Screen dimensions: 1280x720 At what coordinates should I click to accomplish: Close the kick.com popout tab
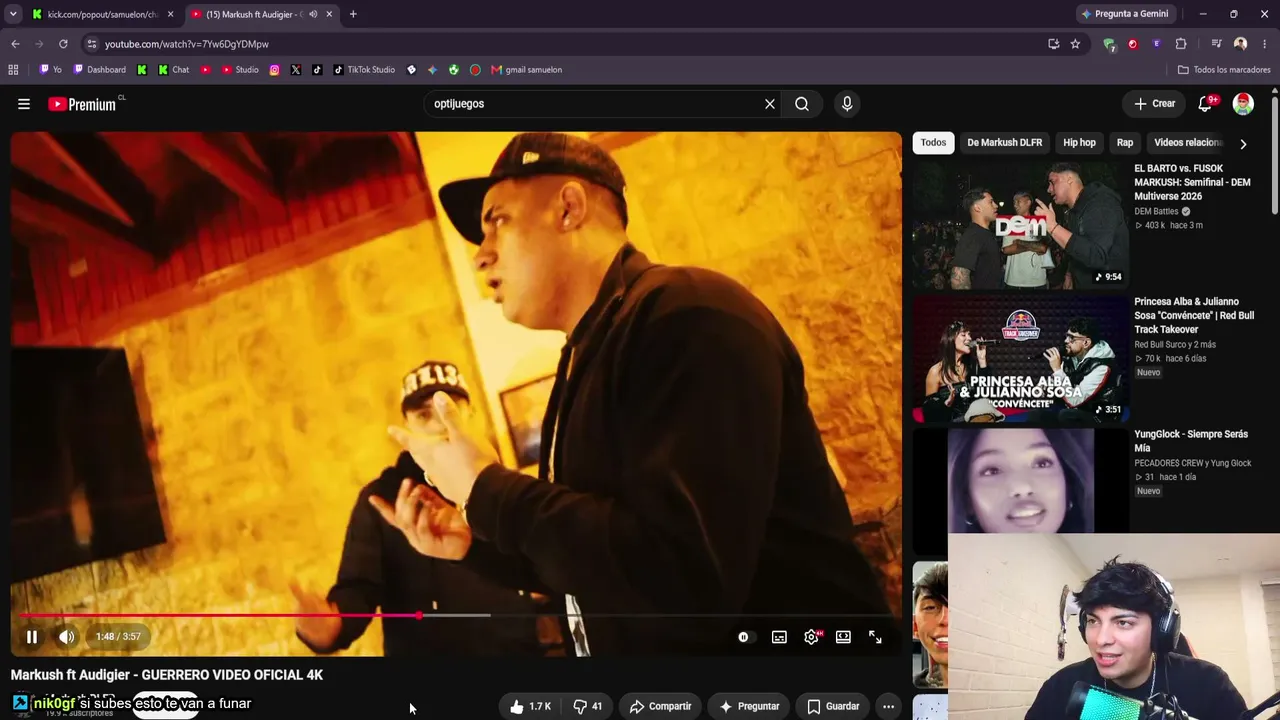[171, 14]
